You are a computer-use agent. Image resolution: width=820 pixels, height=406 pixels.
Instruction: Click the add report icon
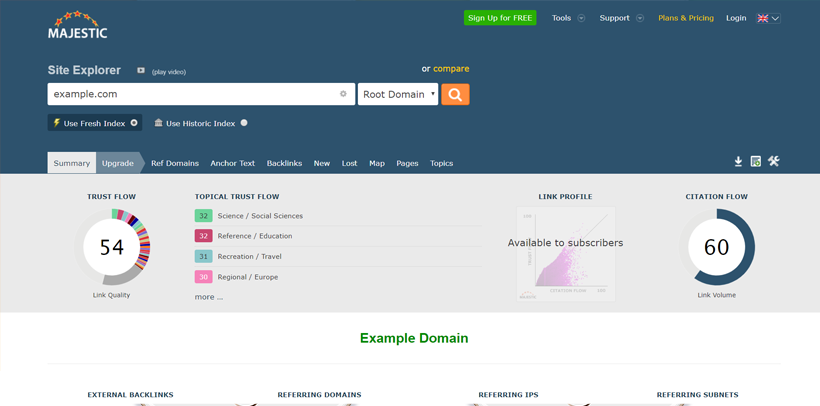coord(756,161)
